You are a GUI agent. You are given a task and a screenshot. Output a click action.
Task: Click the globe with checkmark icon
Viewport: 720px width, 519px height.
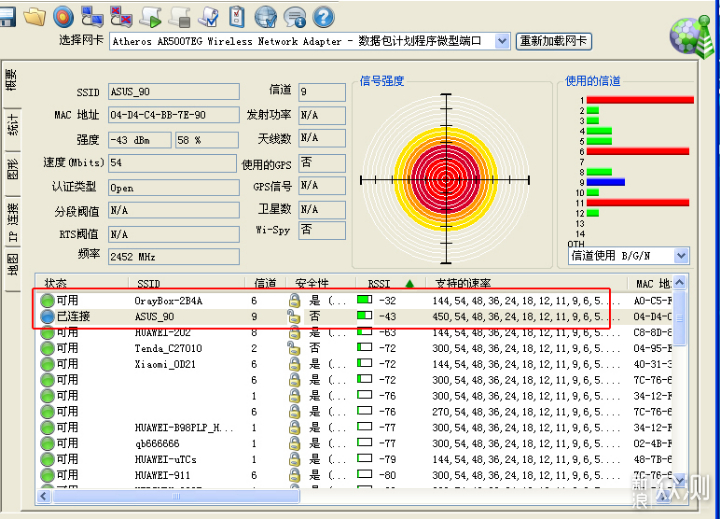tap(266, 17)
